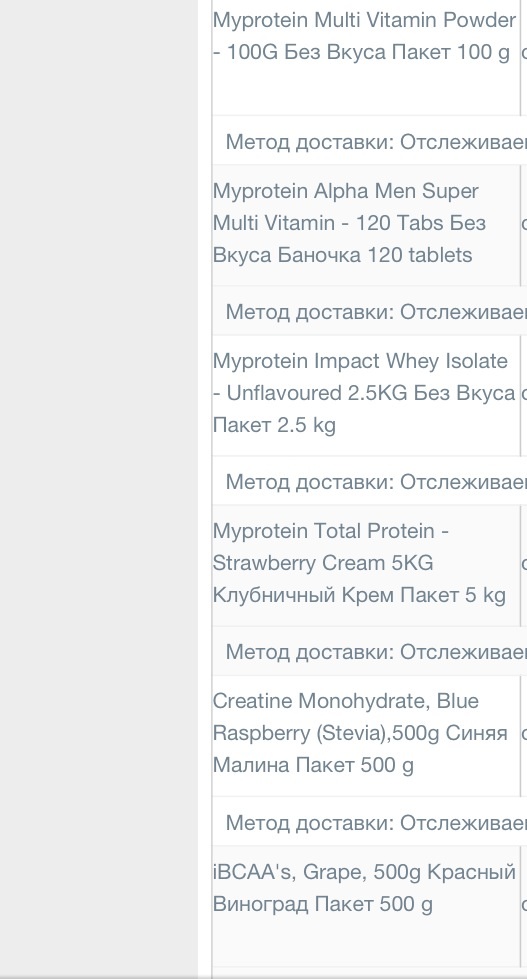This screenshot has height=979, width=527.
Task: Open Myprotein Alpha Men Super Multi Vitamin item
Action: tap(349, 223)
